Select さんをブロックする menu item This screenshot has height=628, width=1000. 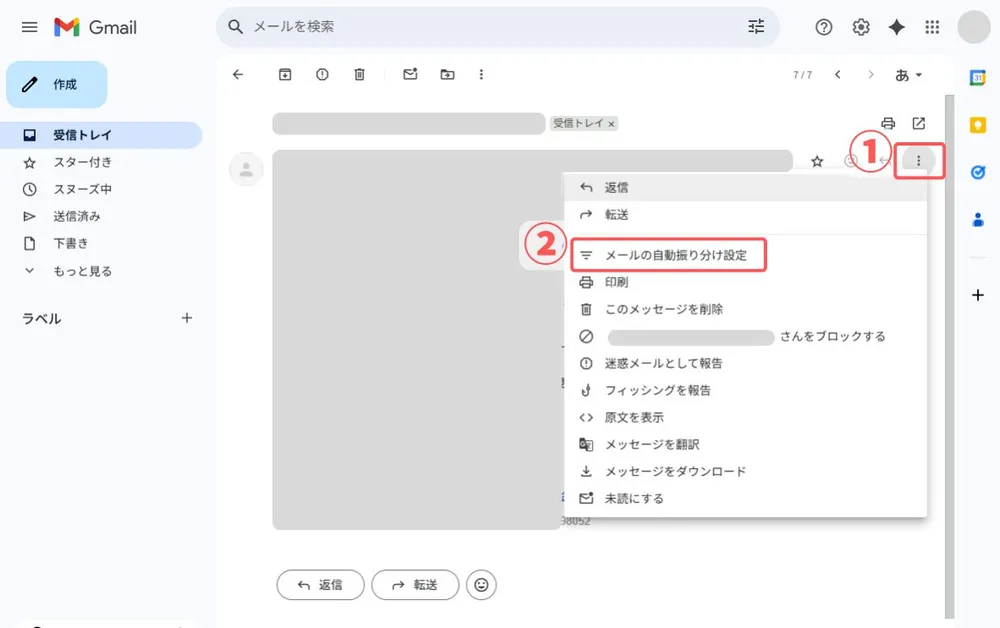(746, 336)
